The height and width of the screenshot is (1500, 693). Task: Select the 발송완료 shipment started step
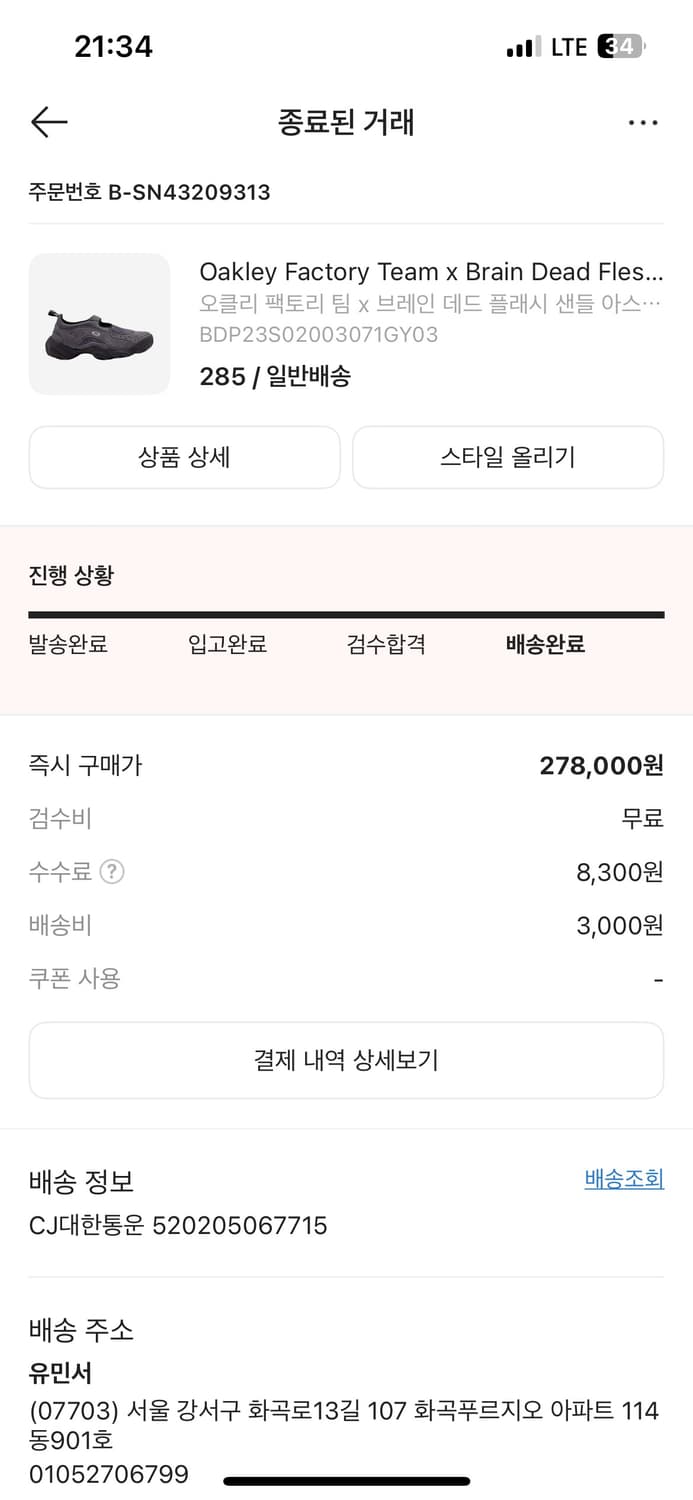click(68, 645)
